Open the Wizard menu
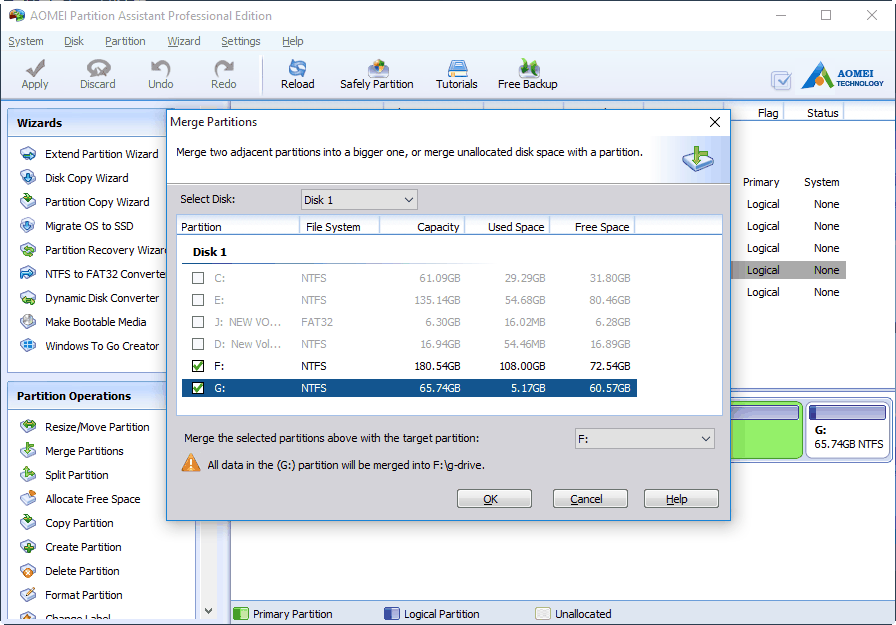Image resolution: width=896 pixels, height=625 pixels. pyautogui.click(x=183, y=41)
